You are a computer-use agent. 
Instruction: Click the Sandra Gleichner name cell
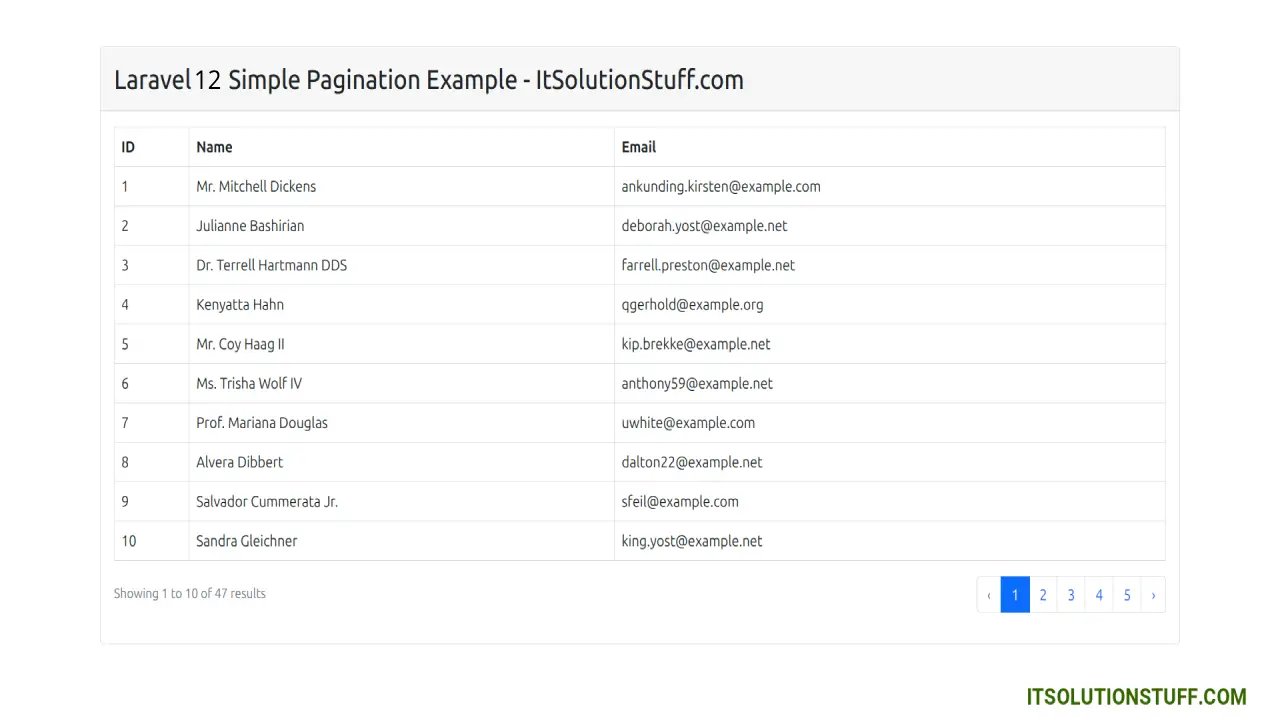246,541
